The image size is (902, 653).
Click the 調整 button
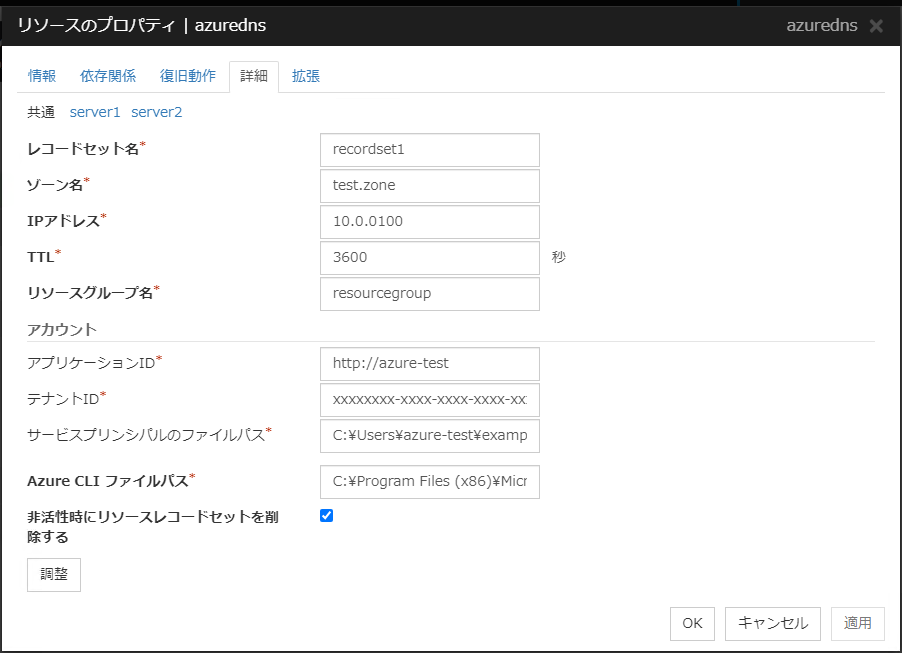coord(53,574)
